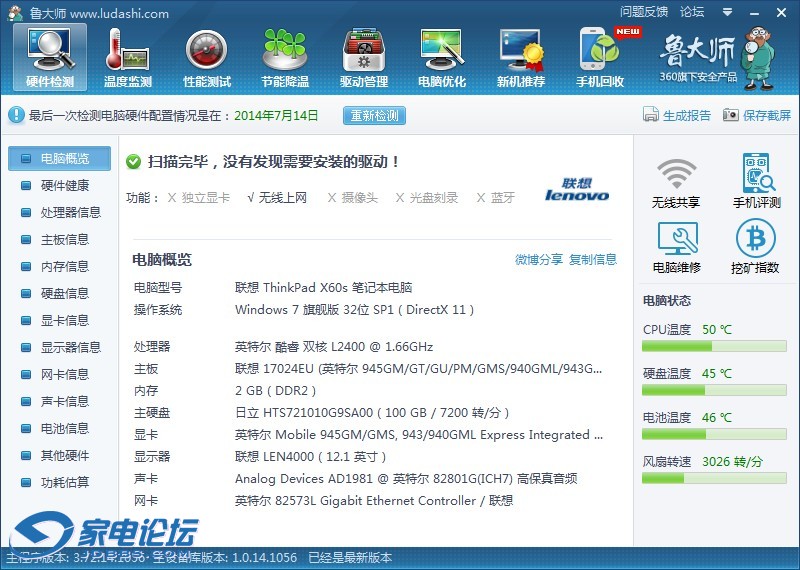The image size is (800, 570).
Task: Open the 手机回收 phone recycling tool
Action: (600, 57)
